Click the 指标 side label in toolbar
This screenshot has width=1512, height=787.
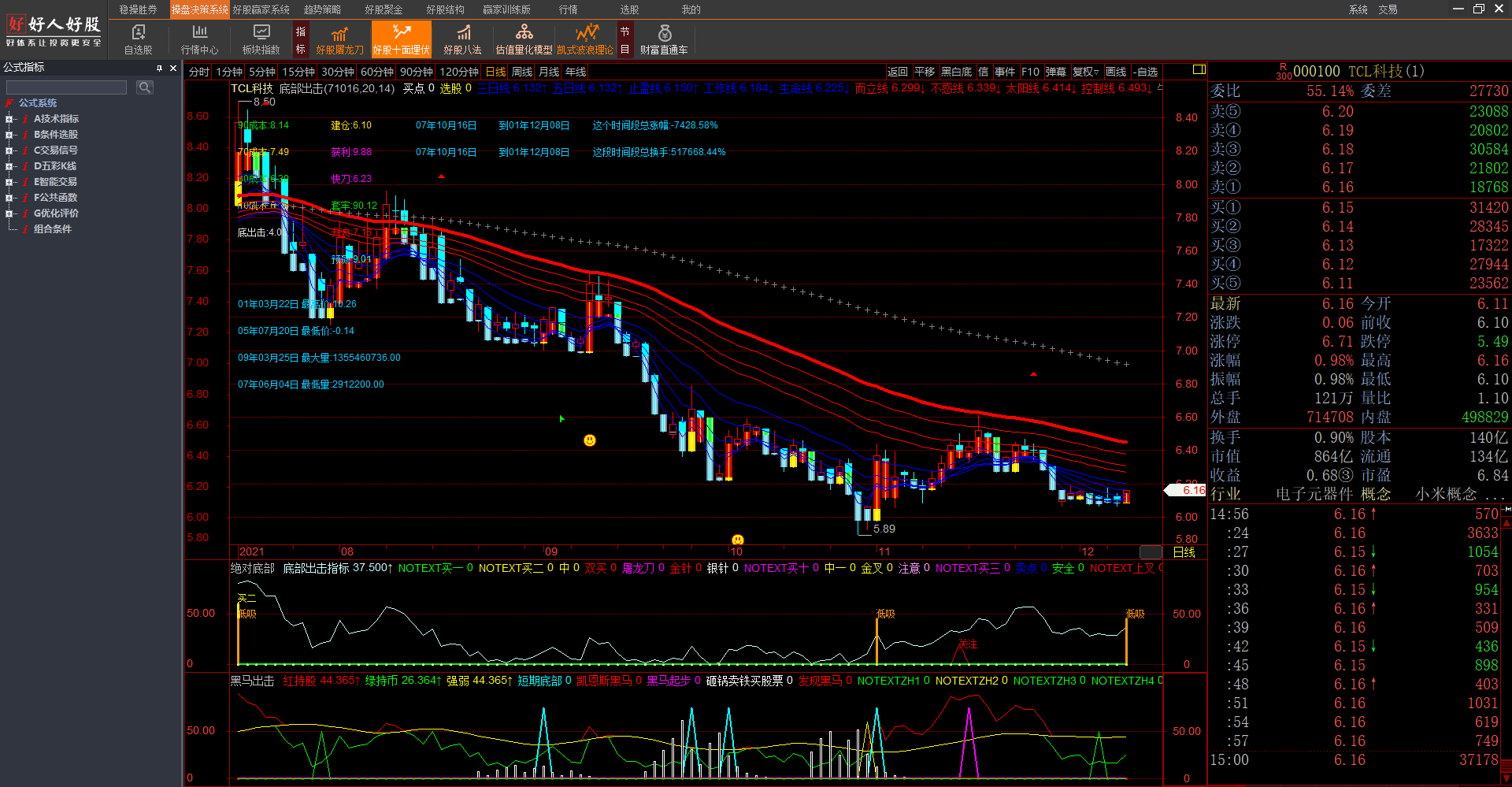300,40
